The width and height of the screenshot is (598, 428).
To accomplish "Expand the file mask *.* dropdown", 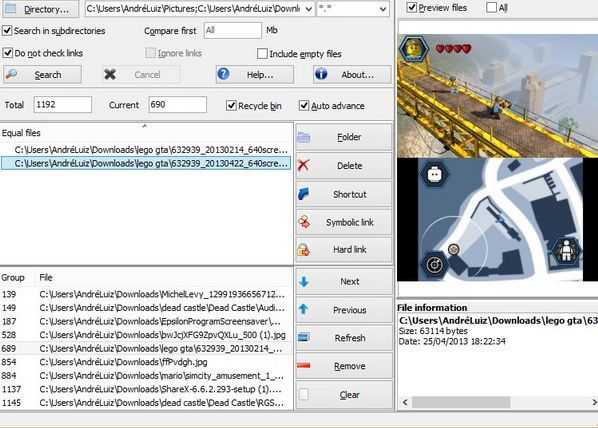I will [383, 9].
